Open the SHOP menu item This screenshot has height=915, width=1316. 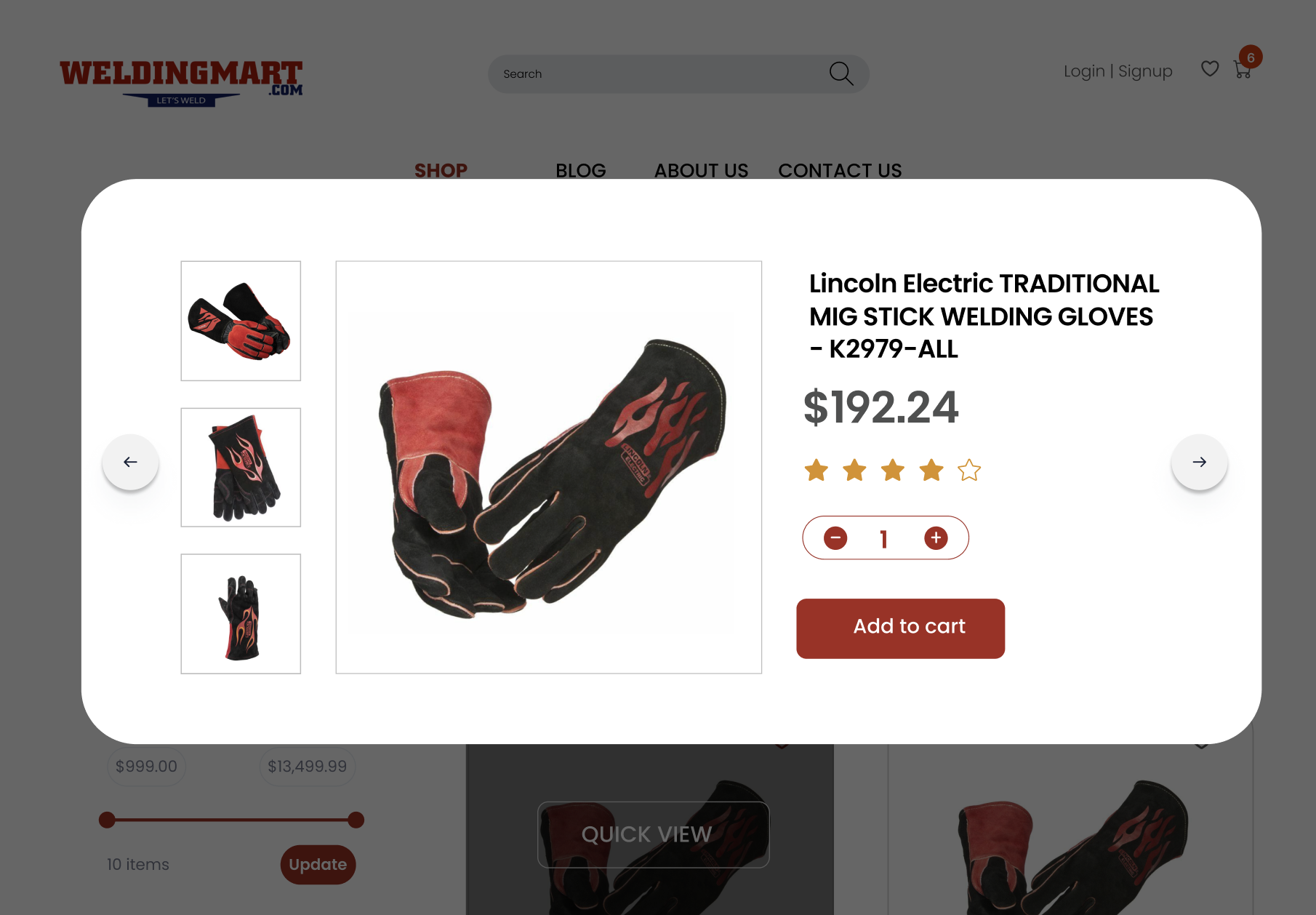(441, 170)
